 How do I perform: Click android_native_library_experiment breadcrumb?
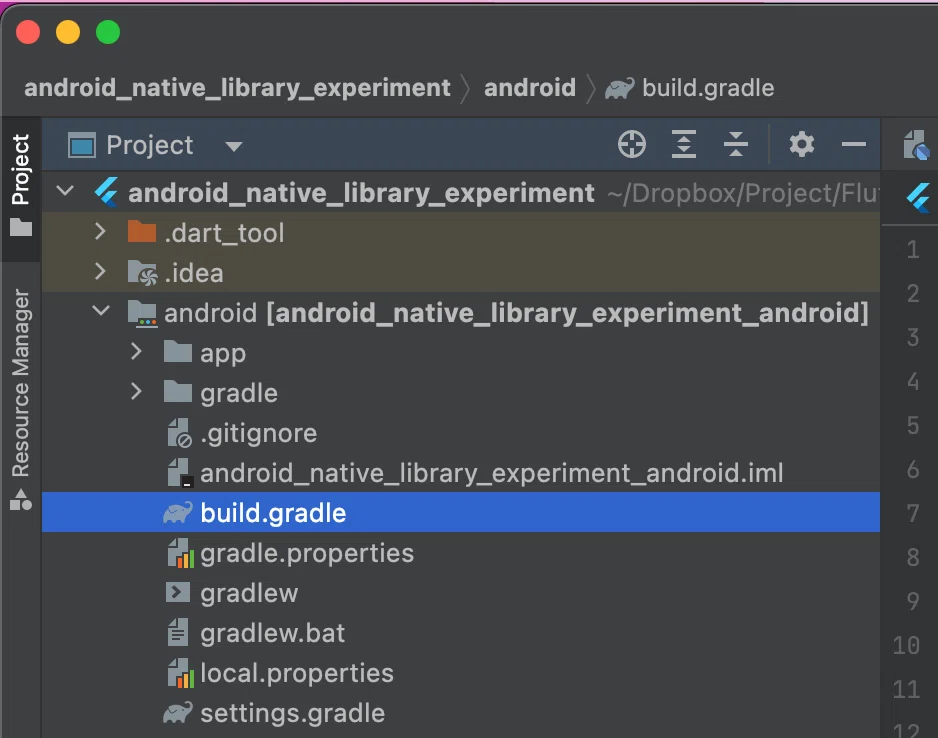pos(237,88)
